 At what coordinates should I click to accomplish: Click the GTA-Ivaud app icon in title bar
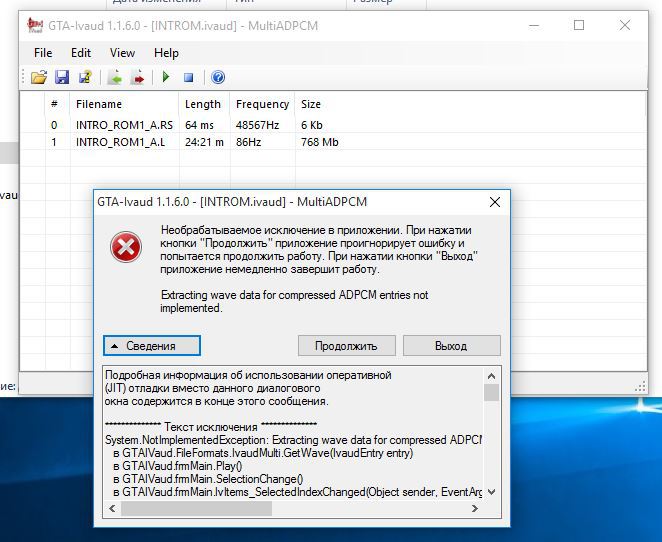tap(35, 25)
